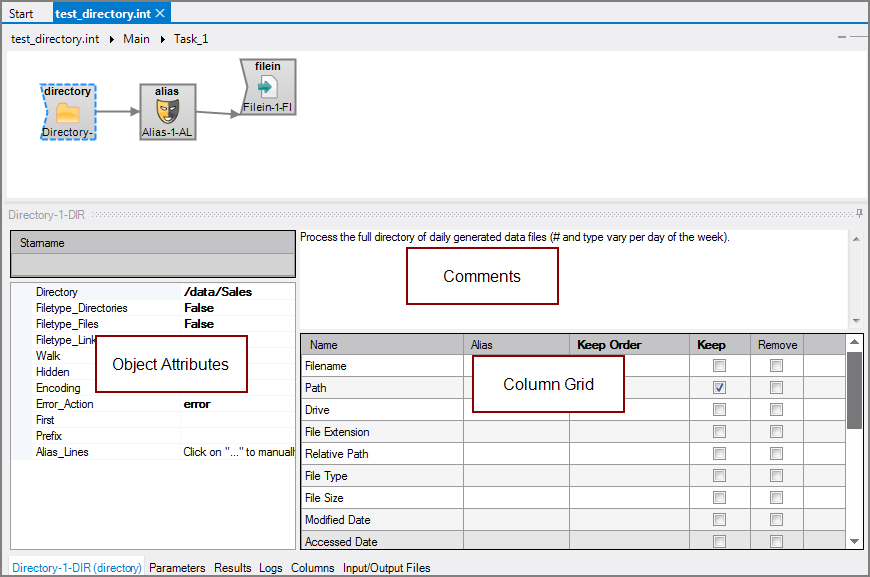Check Remove for Path row

point(776,387)
